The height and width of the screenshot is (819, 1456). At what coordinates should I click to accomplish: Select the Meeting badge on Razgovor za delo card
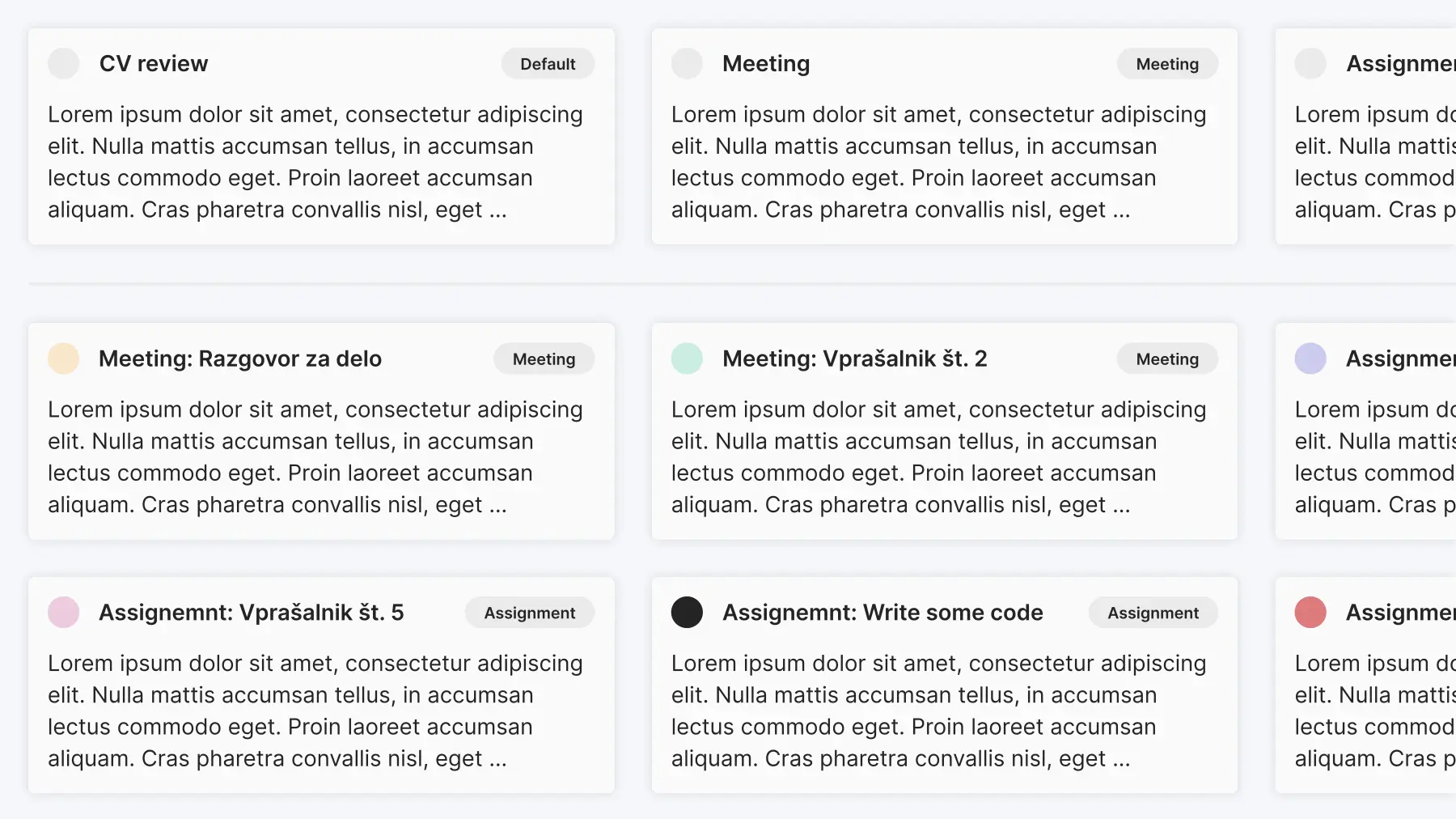point(544,359)
